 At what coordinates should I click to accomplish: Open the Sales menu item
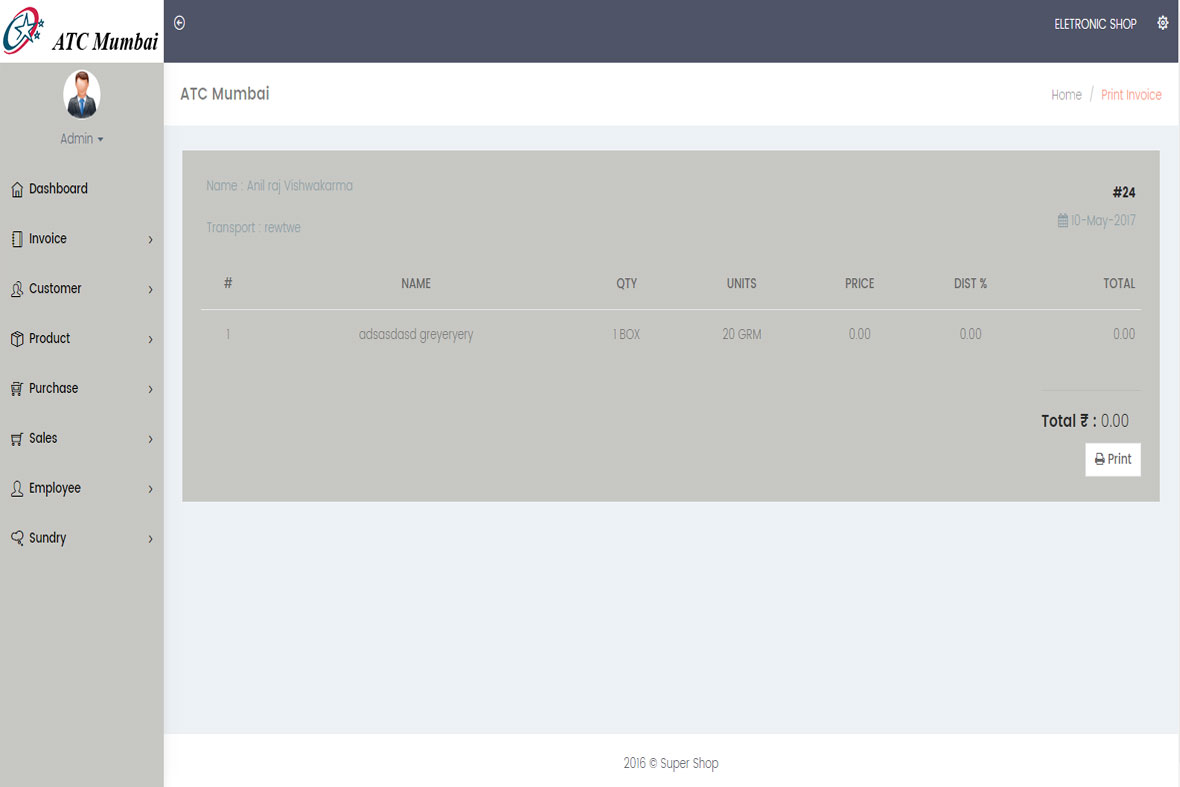[43, 438]
